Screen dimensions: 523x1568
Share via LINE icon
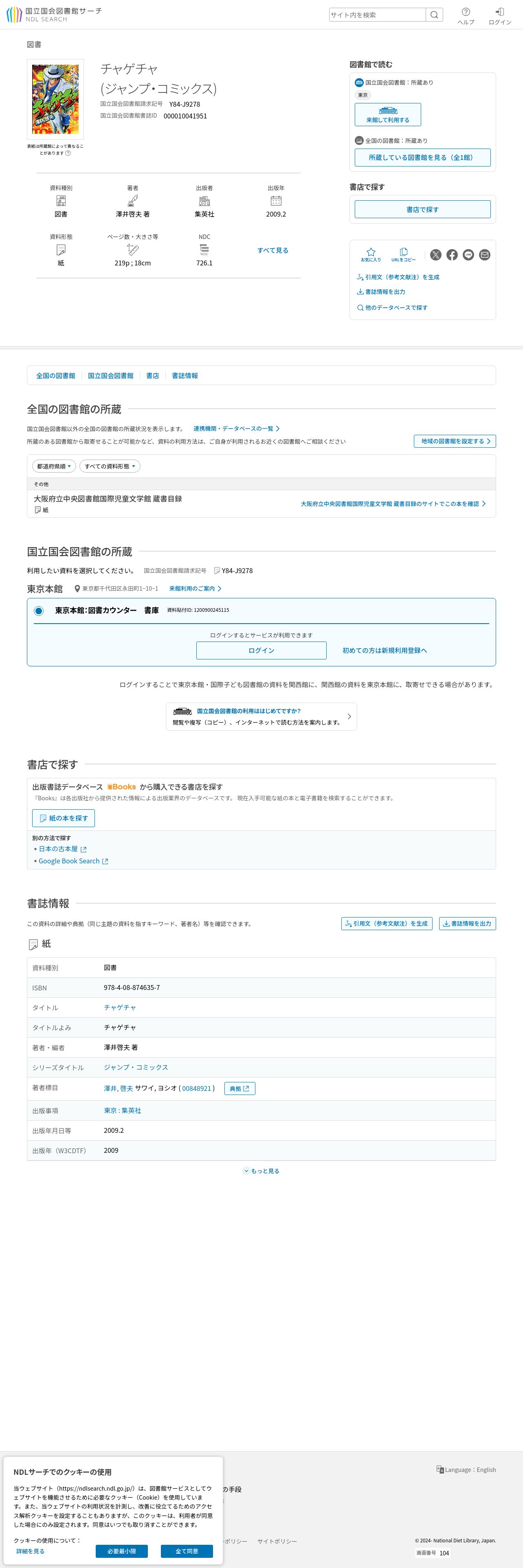click(468, 254)
